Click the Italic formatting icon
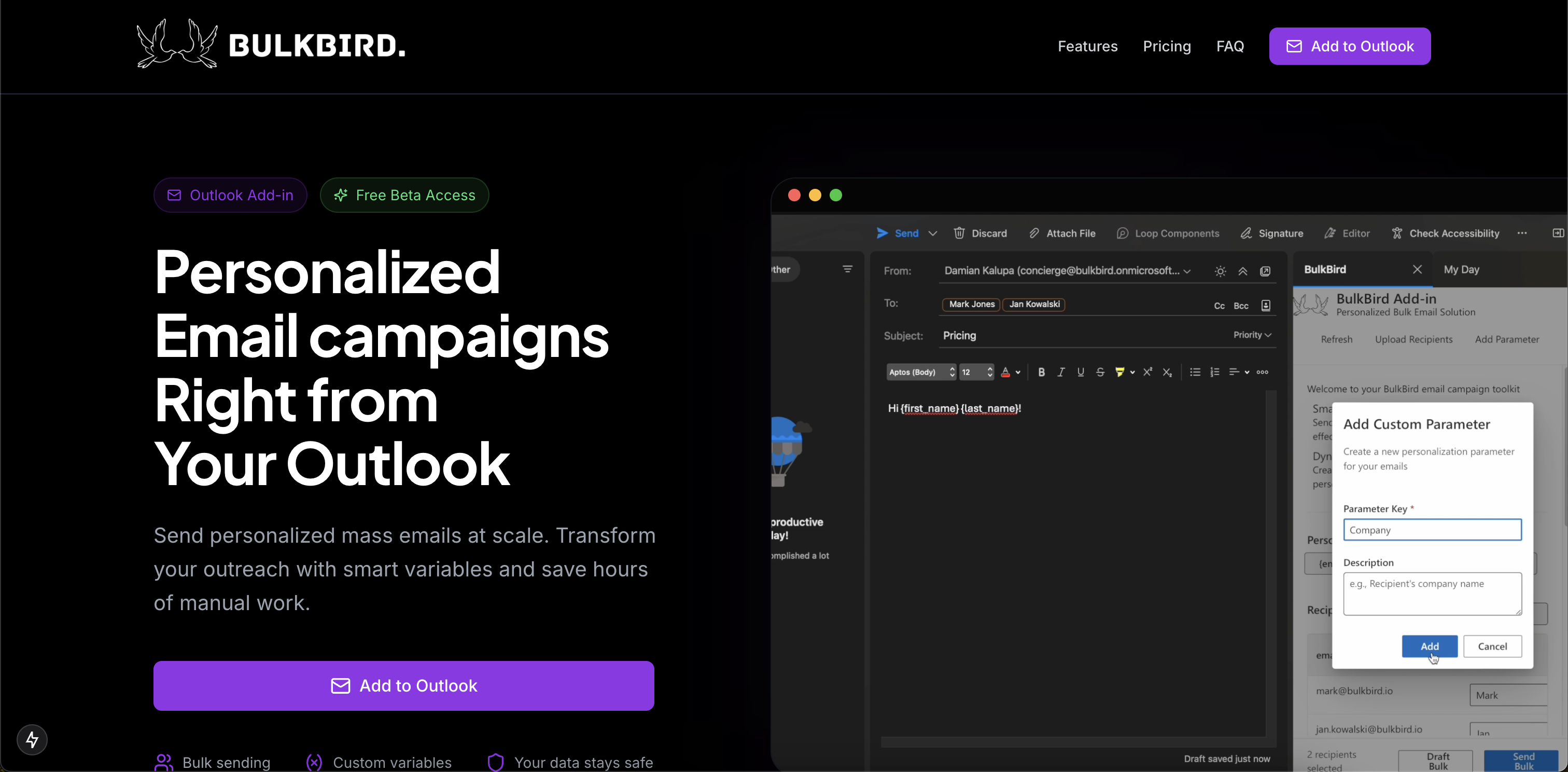1568x772 pixels. pos(1061,372)
